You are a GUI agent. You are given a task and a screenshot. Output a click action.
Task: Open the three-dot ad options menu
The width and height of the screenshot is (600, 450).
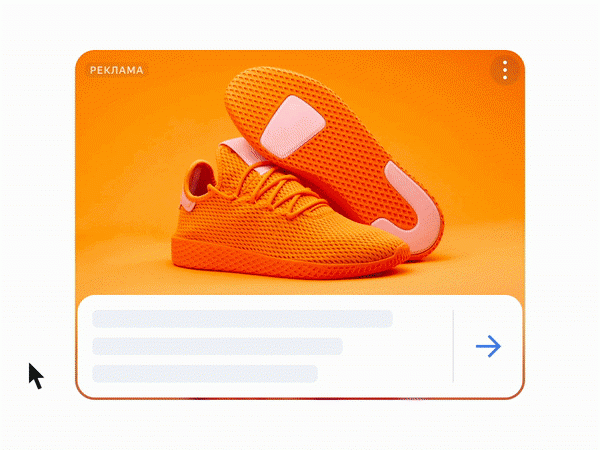(505, 70)
